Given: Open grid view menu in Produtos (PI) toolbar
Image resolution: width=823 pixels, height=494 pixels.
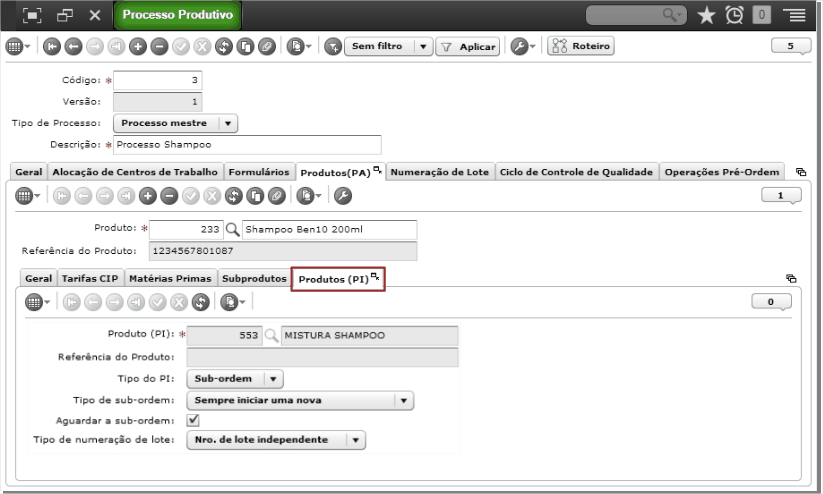Looking at the screenshot, I should pos(38,302).
